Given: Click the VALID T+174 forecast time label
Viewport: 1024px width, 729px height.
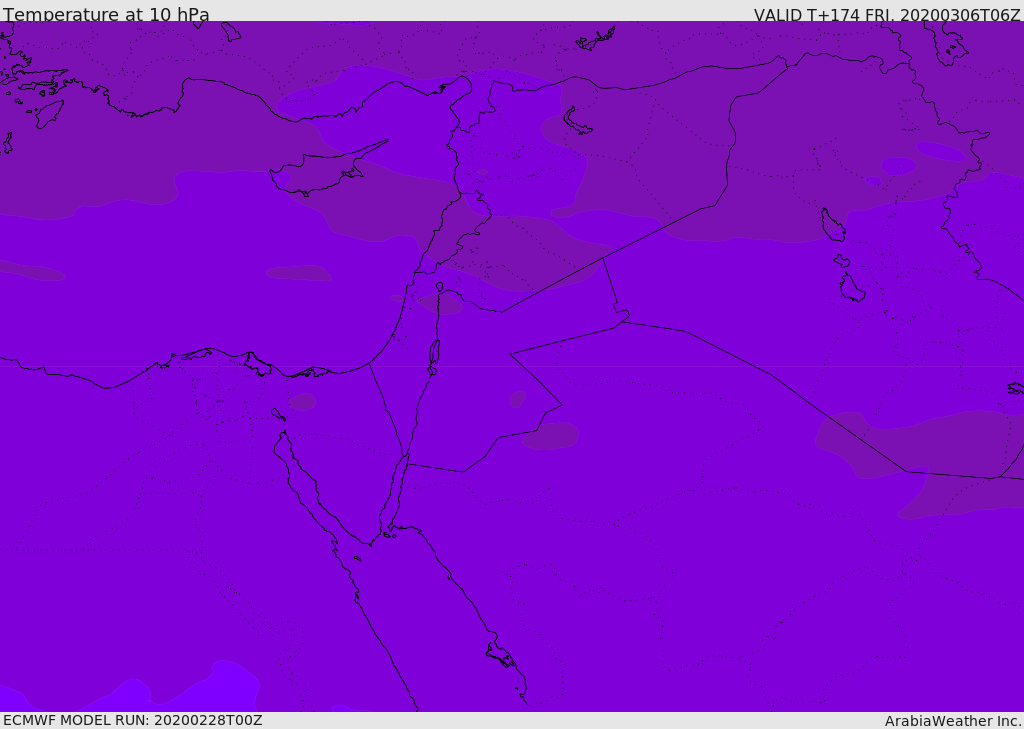Looking at the screenshot, I should coord(886,15).
